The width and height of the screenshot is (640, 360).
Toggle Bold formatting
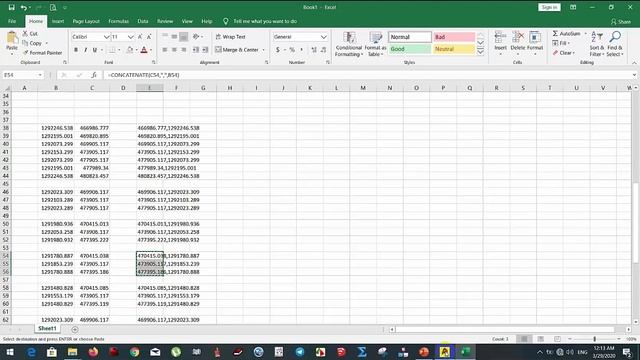[x=76, y=50]
